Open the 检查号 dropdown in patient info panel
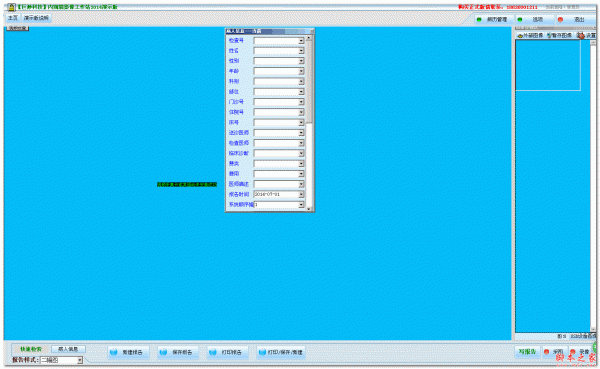Image resolution: width=600 pixels, height=369 pixels. tap(301, 41)
